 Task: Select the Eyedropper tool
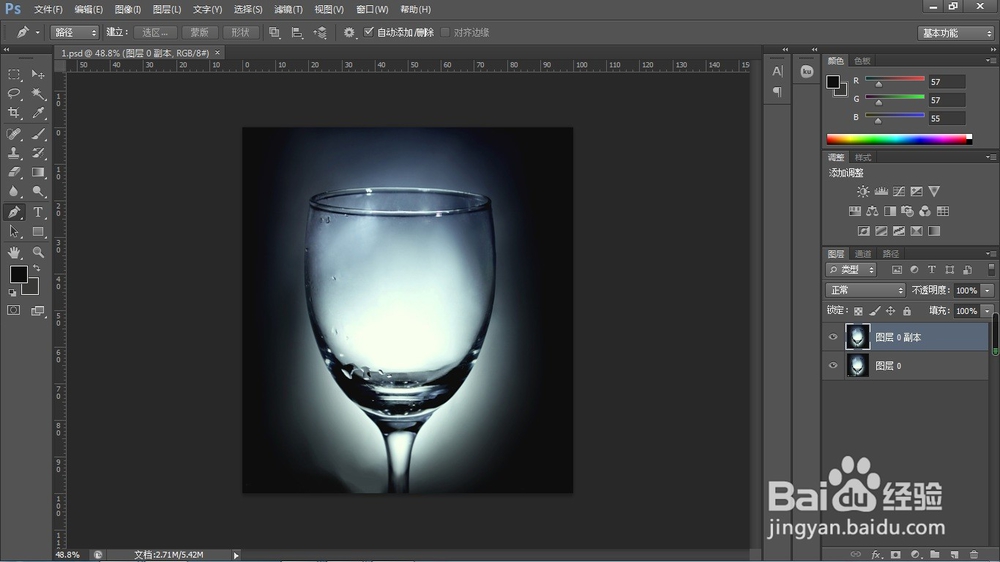[x=38, y=113]
